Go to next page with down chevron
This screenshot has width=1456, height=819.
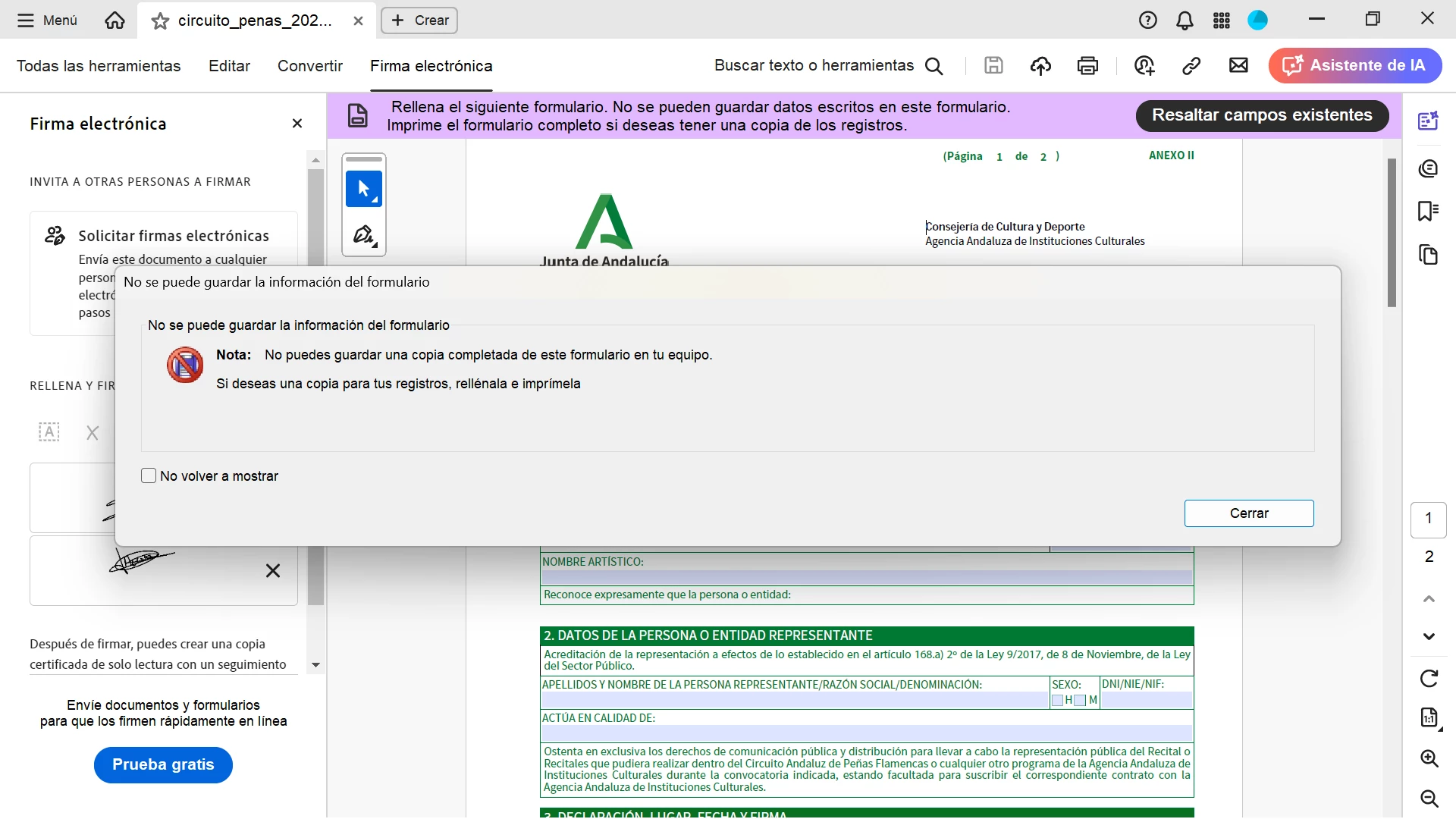click(x=1429, y=636)
